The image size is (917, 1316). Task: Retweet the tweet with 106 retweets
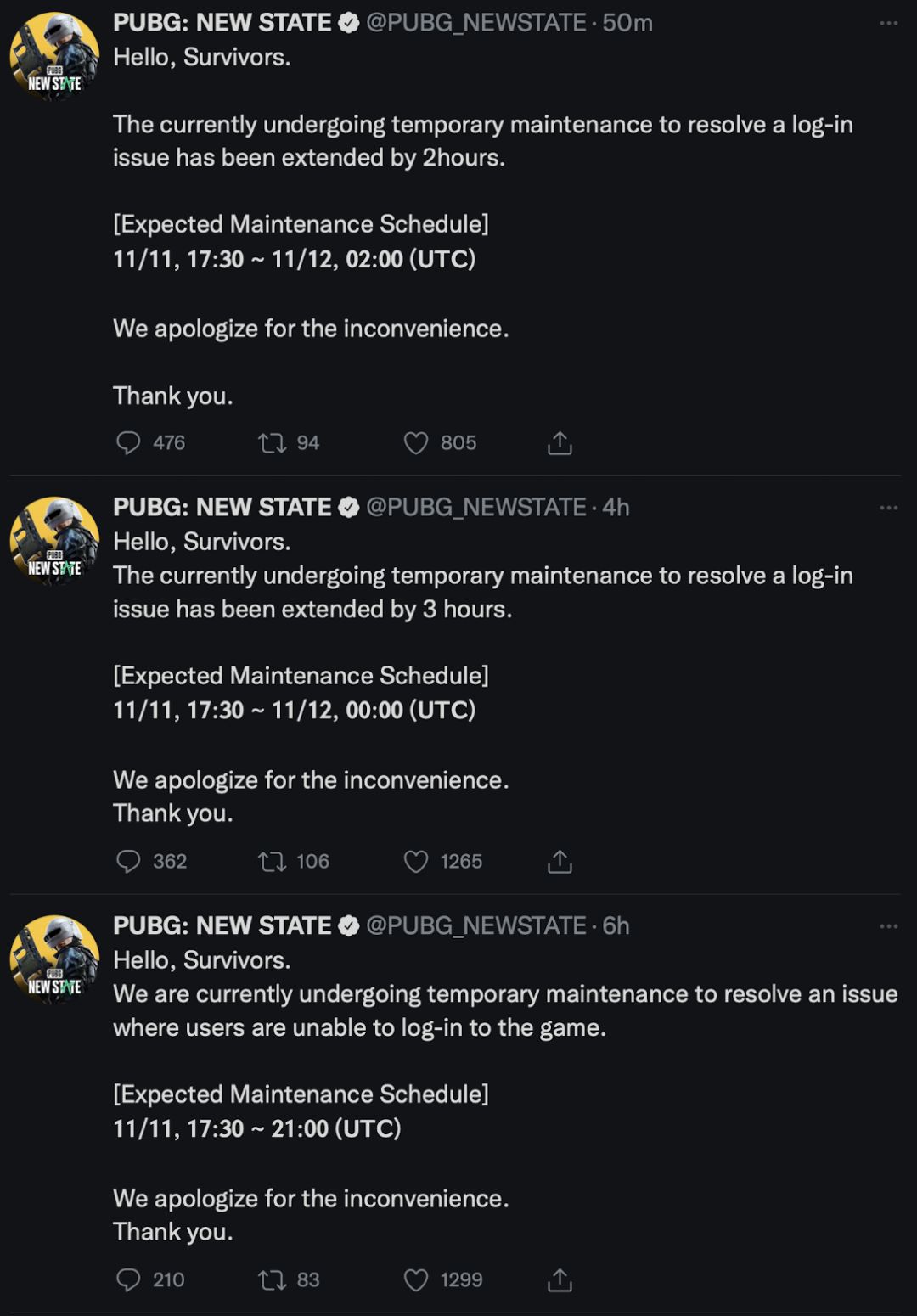[x=272, y=862]
